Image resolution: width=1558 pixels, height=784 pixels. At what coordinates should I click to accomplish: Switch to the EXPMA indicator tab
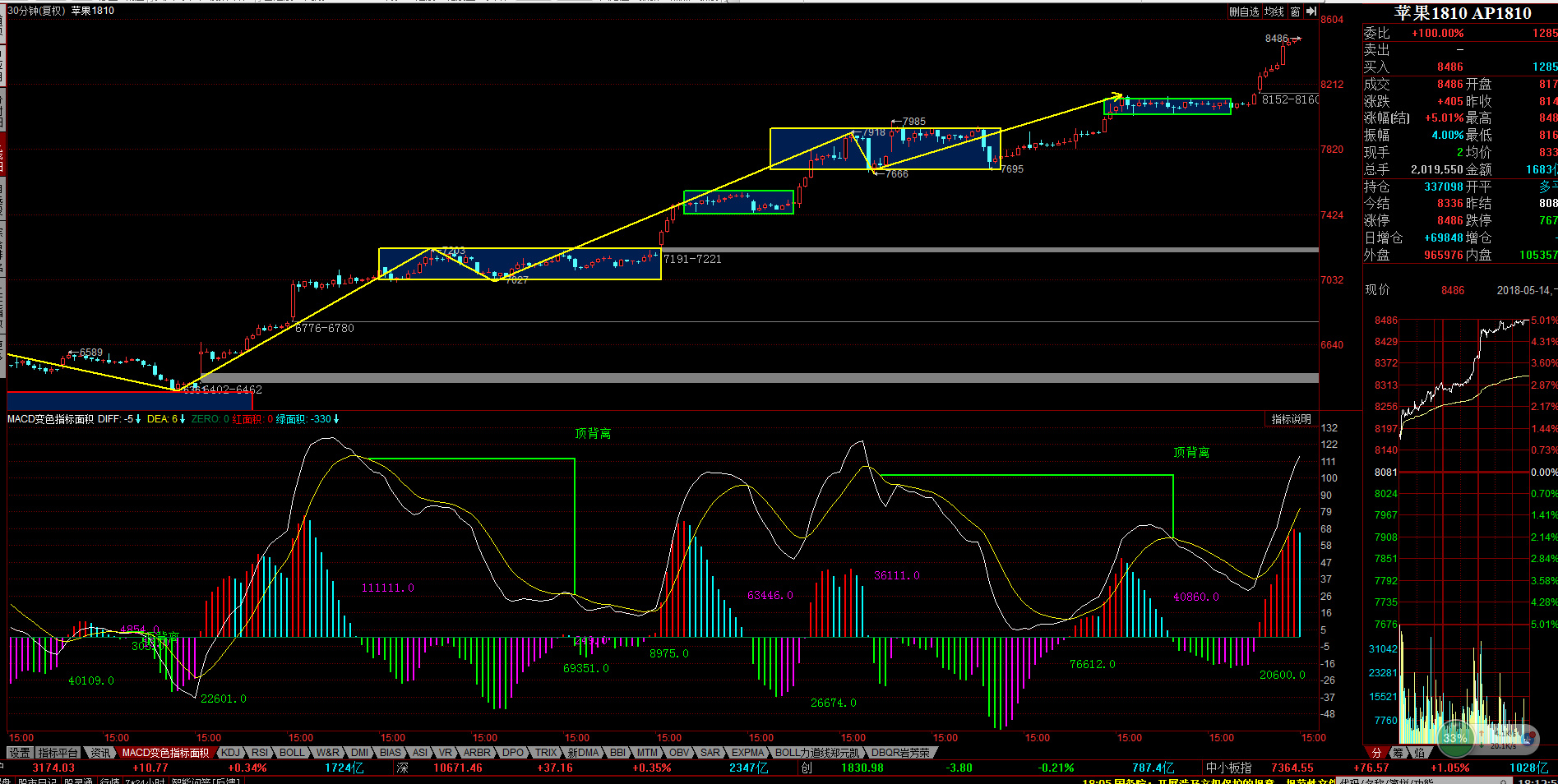click(748, 753)
